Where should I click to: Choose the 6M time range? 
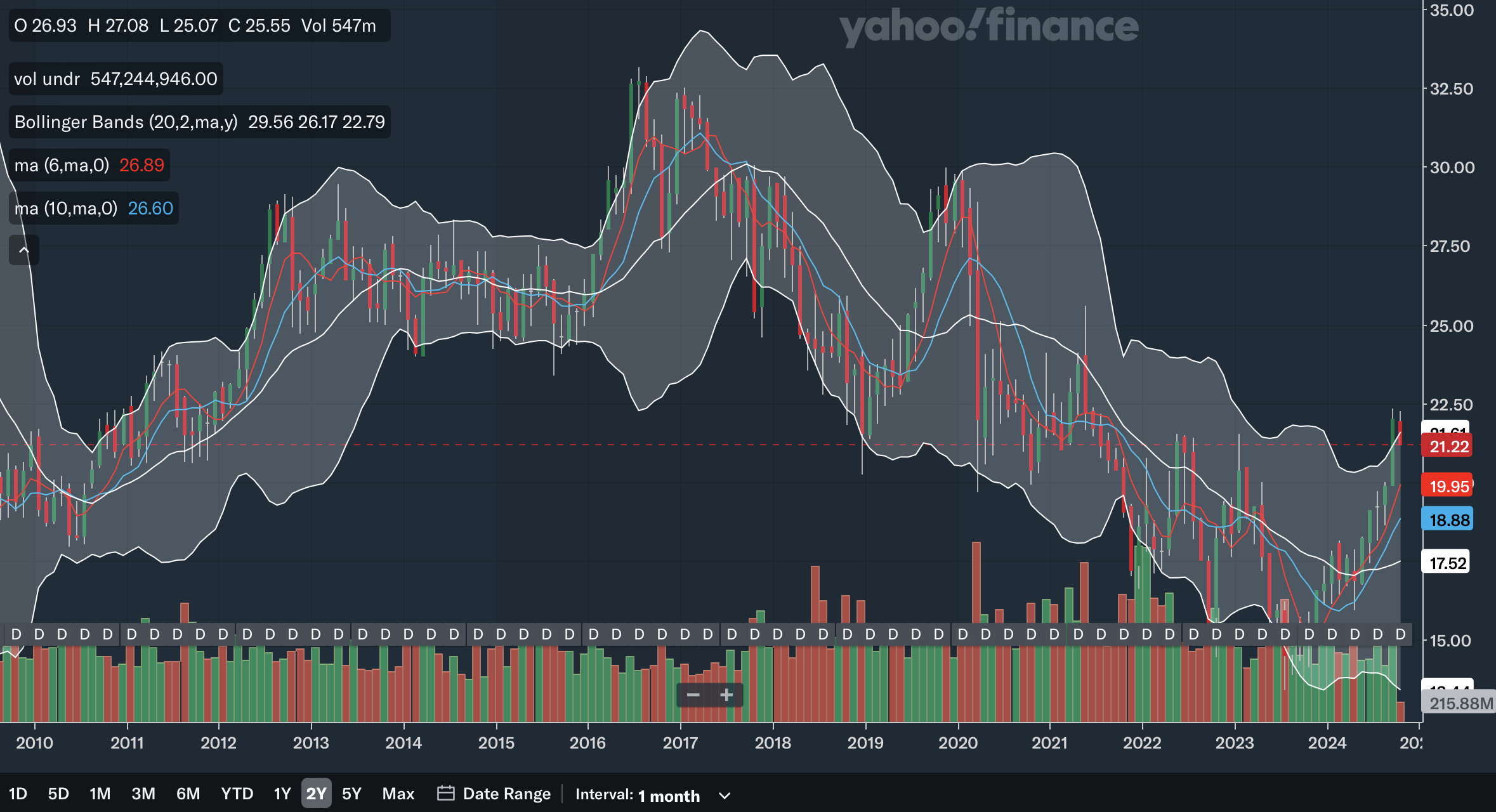(188, 794)
